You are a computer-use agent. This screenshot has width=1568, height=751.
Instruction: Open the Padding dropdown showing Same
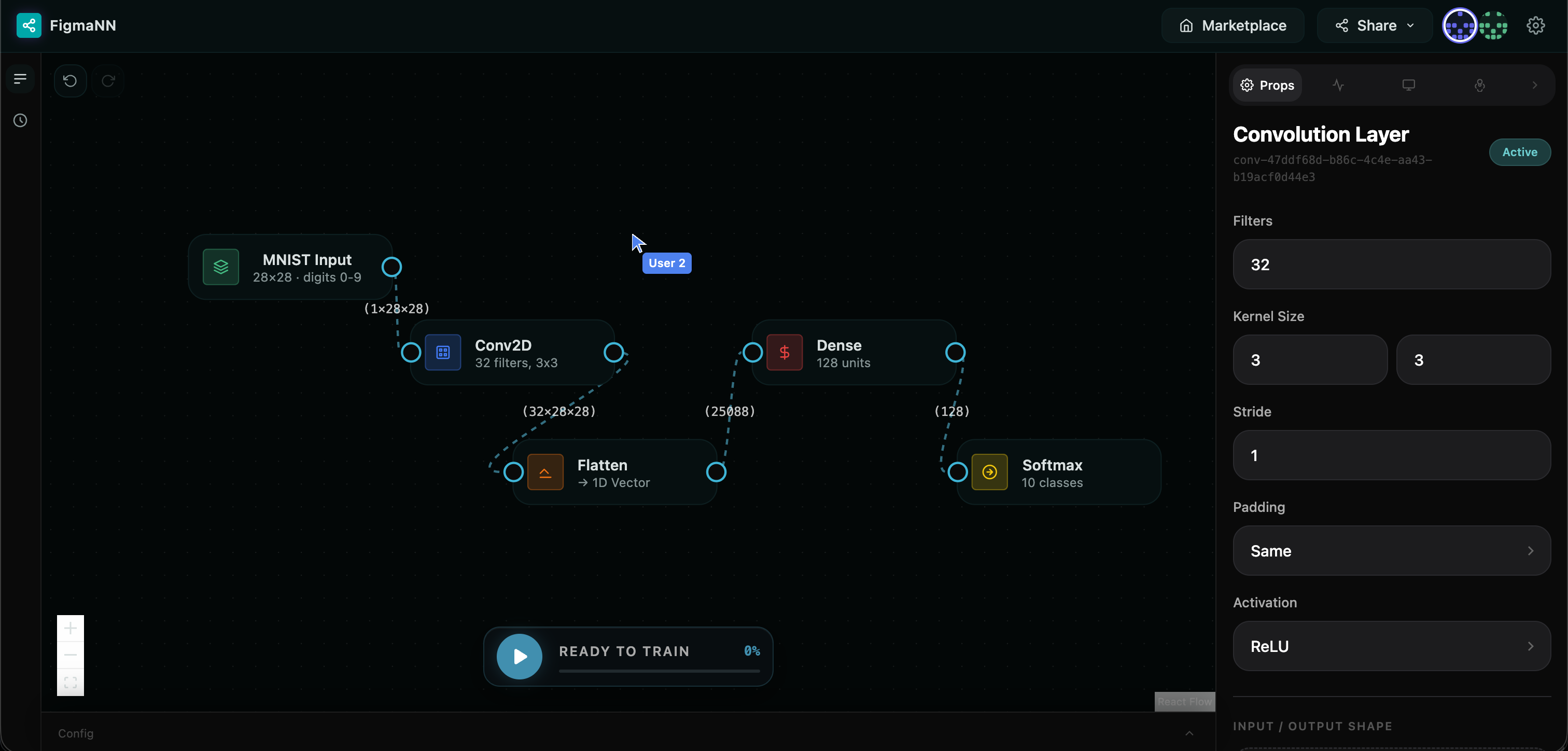(1391, 551)
